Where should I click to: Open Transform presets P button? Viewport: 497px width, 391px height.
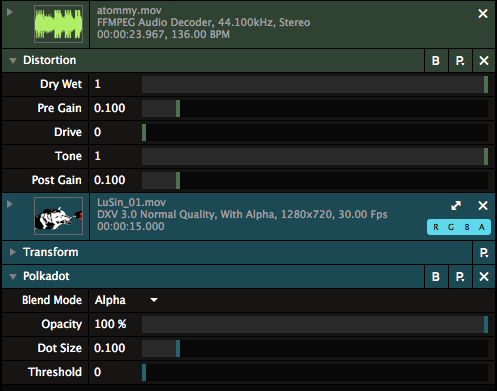pyautogui.click(x=484, y=253)
